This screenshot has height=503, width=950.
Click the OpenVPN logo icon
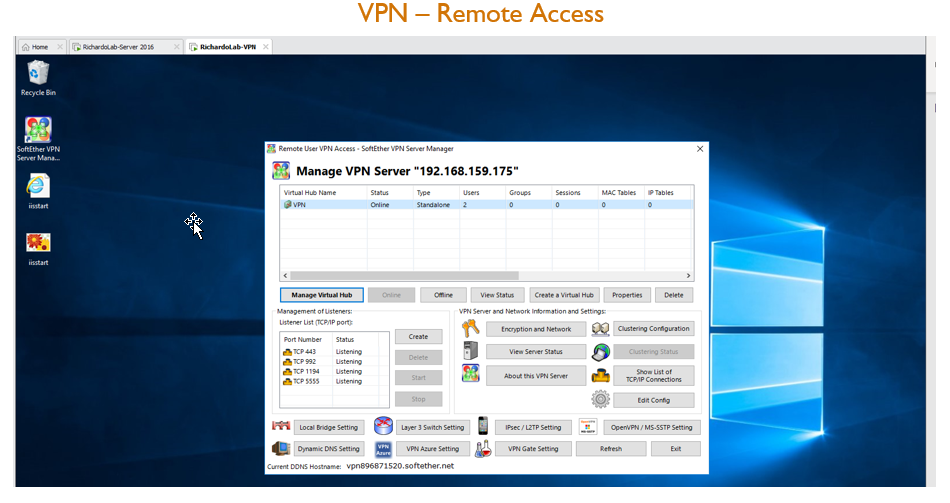[588, 426]
